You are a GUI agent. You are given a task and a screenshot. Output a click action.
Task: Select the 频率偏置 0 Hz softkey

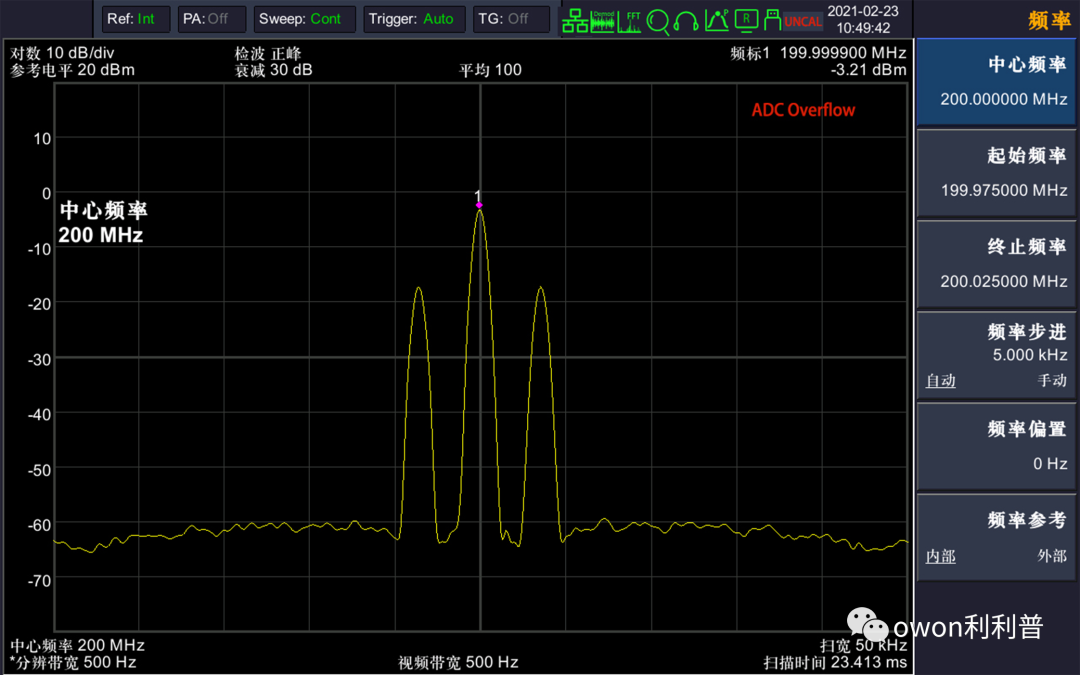click(996, 446)
